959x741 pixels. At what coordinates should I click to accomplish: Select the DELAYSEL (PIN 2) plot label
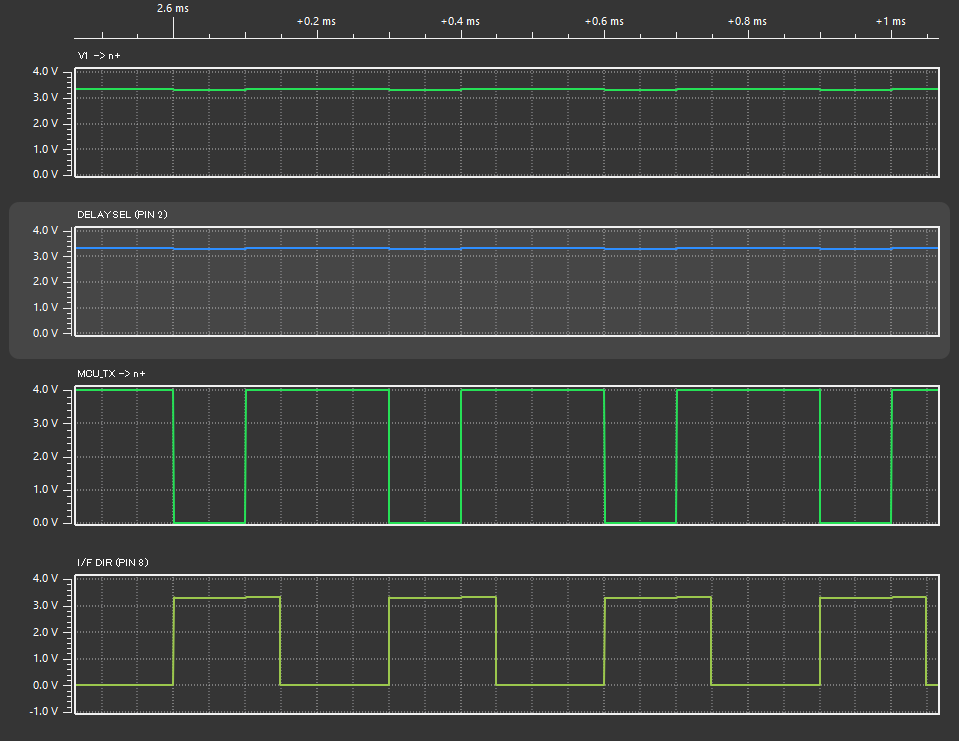coord(121,215)
